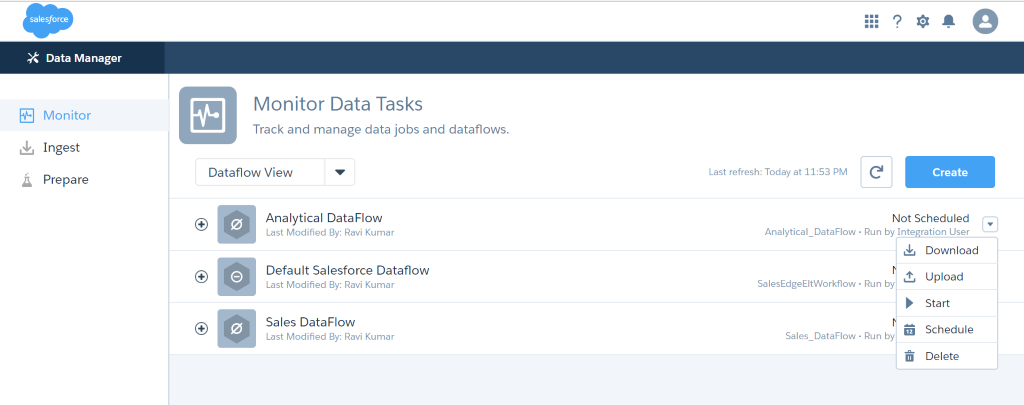Screen dimensions: 1024x405
Task: Select Upload from the actions menu
Action: pos(947,277)
